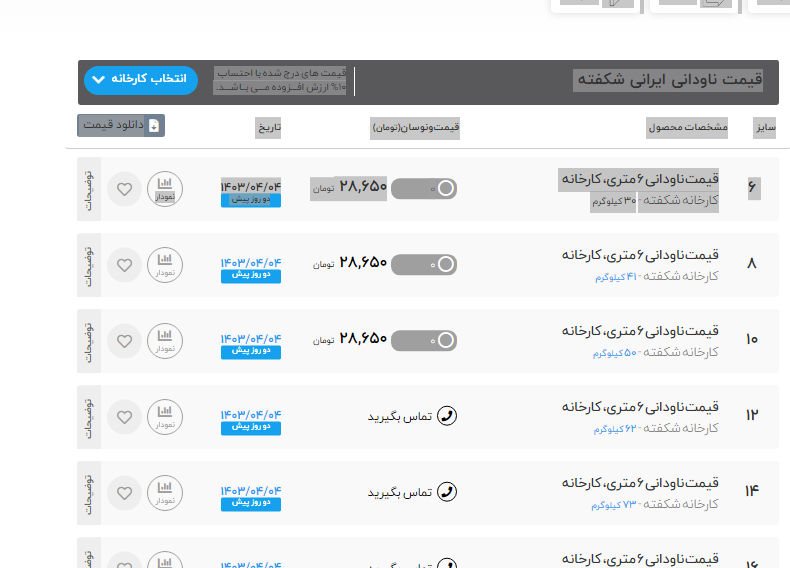Expand توضیحات side tab for size 10 row
Screen dimensions: 790x568
(88, 341)
